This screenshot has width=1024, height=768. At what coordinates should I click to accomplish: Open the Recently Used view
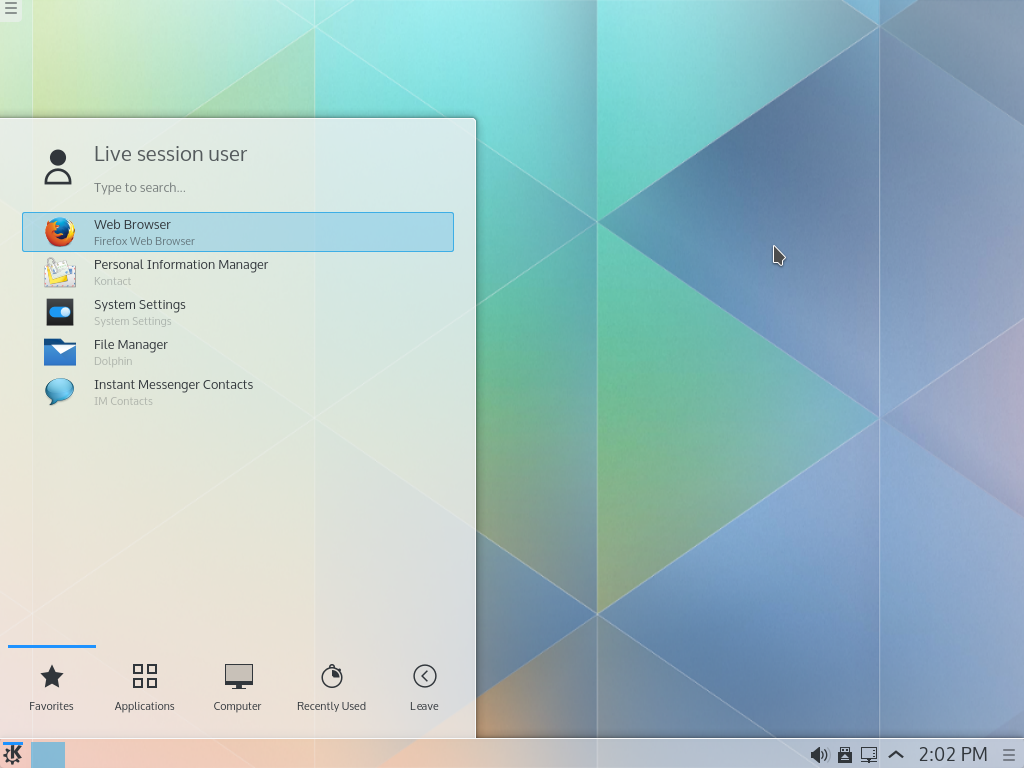tap(331, 686)
